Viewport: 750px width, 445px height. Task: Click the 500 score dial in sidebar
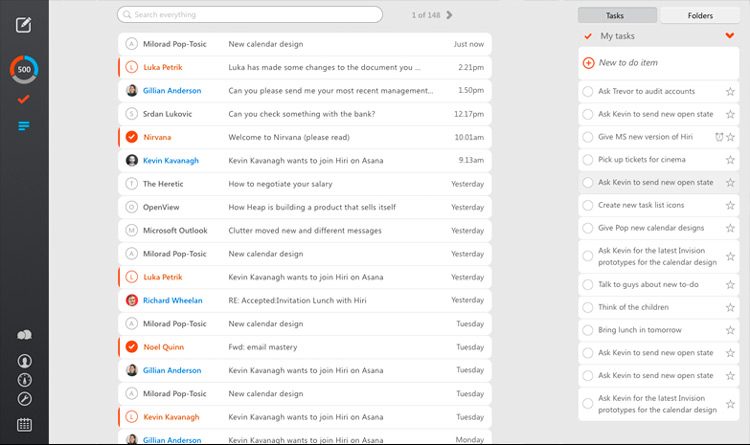[24, 69]
